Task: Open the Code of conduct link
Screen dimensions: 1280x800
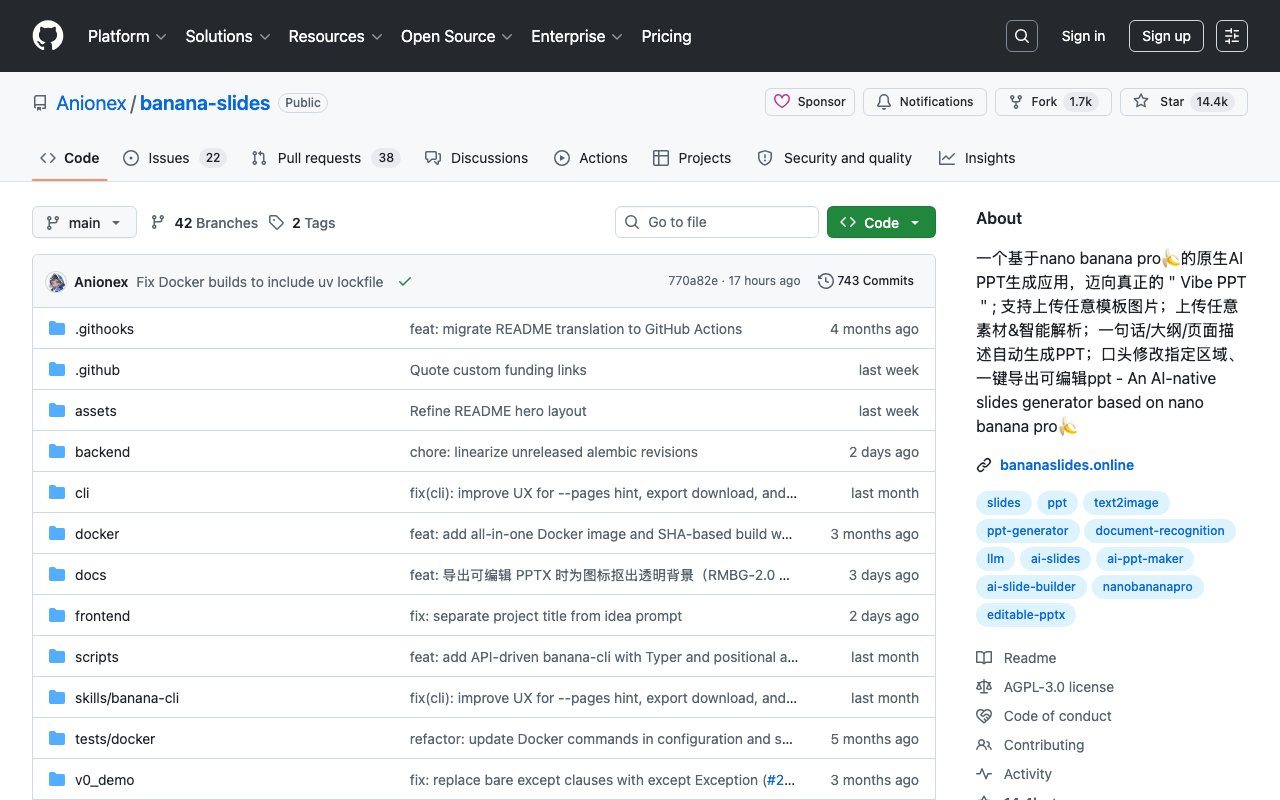Action: [1044, 716]
